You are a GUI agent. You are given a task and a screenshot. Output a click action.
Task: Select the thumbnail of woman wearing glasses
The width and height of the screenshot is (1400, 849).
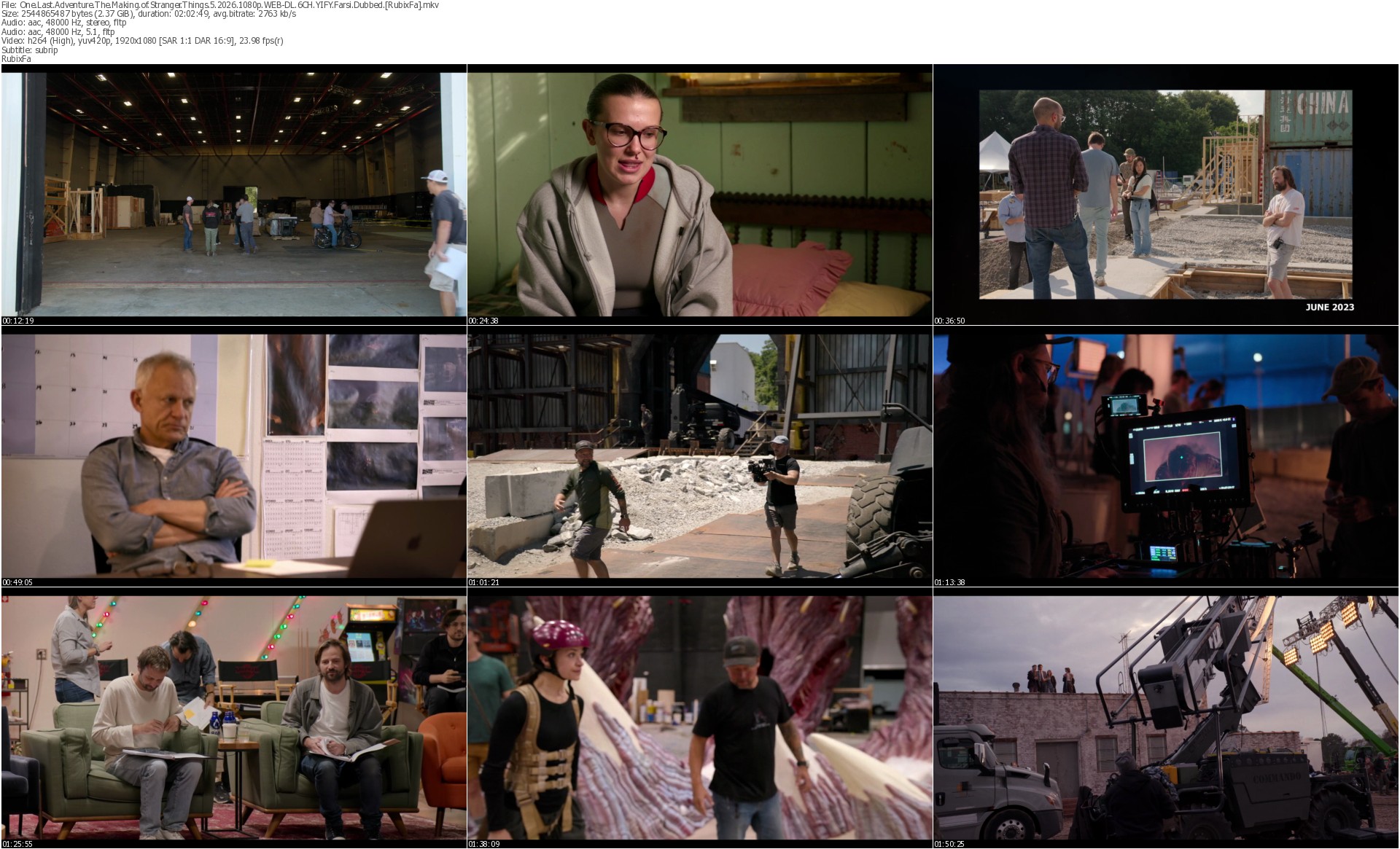pos(700,195)
